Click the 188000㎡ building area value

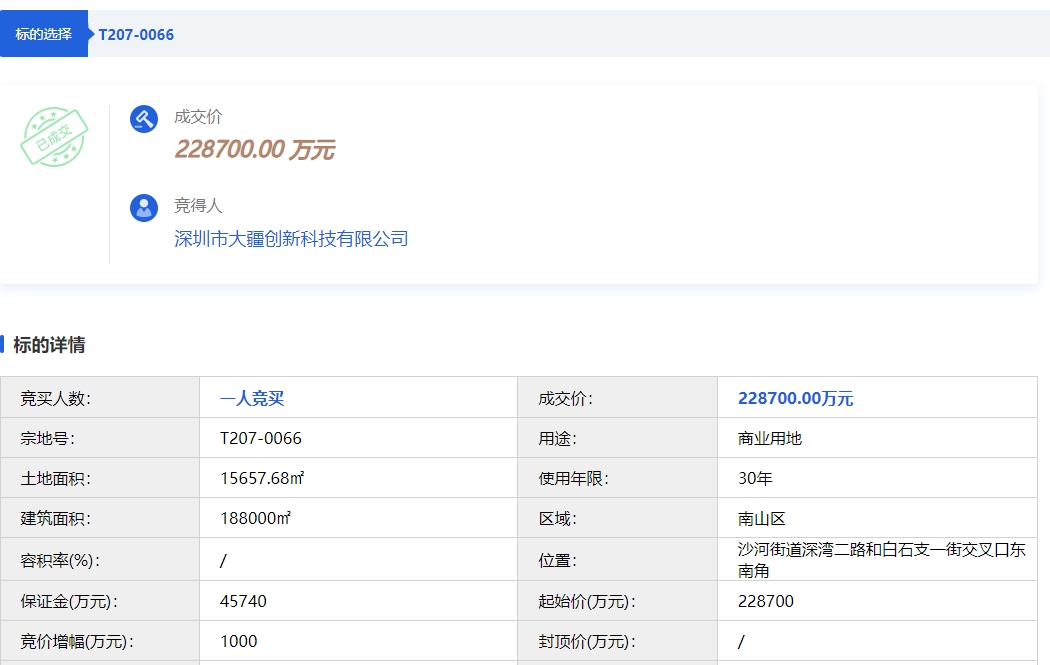pyautogui.click(x=255, y=518)
